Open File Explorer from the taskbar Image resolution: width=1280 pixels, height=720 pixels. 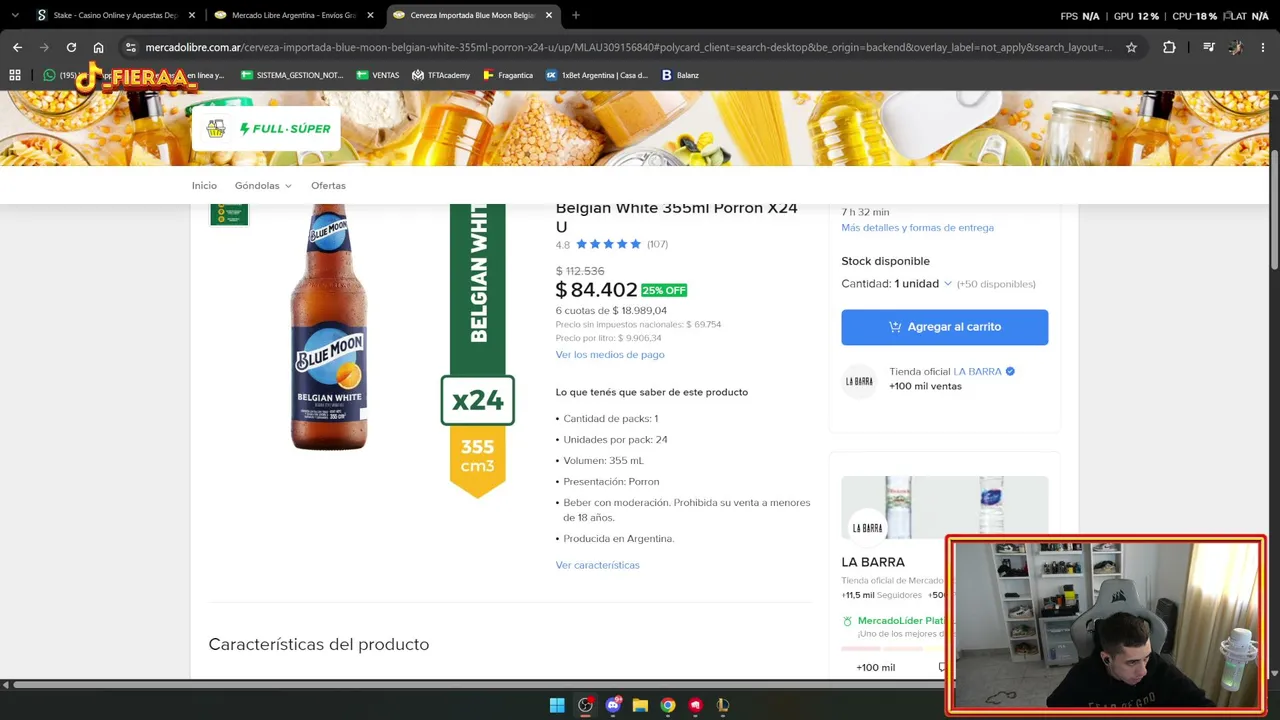click(640, 705)
